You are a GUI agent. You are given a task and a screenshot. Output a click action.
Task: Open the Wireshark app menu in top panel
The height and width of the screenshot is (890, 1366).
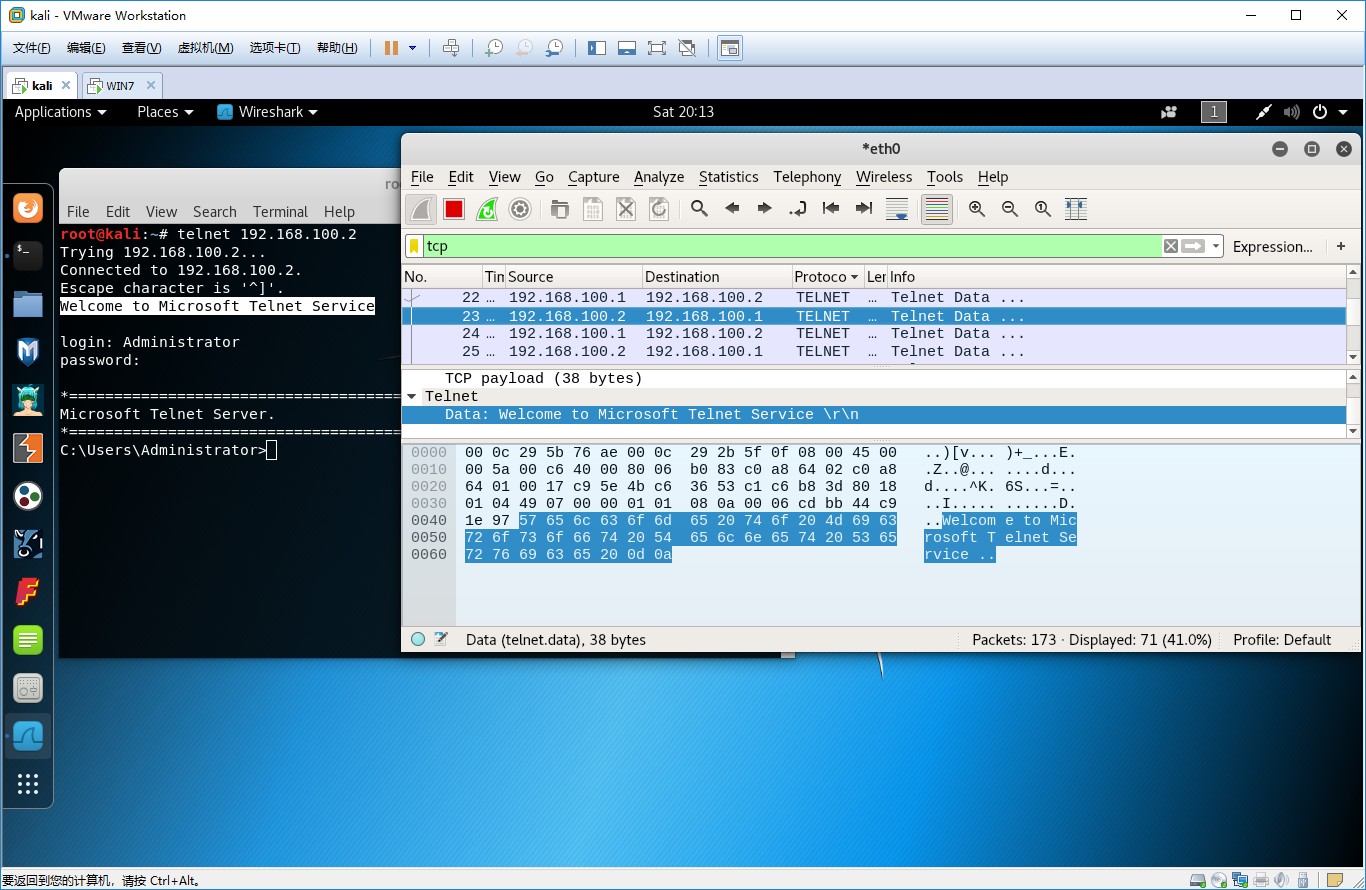click(268, 112)
